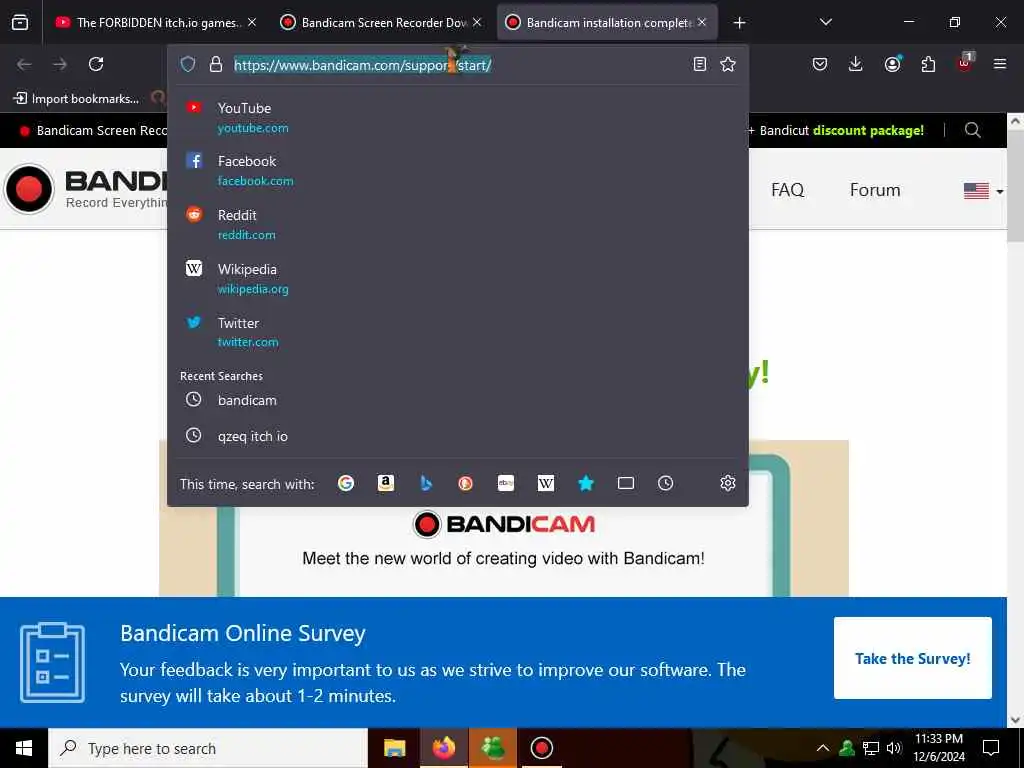Search with Amazon this time
1024x768 pixels.
click(x=385, y=483)
